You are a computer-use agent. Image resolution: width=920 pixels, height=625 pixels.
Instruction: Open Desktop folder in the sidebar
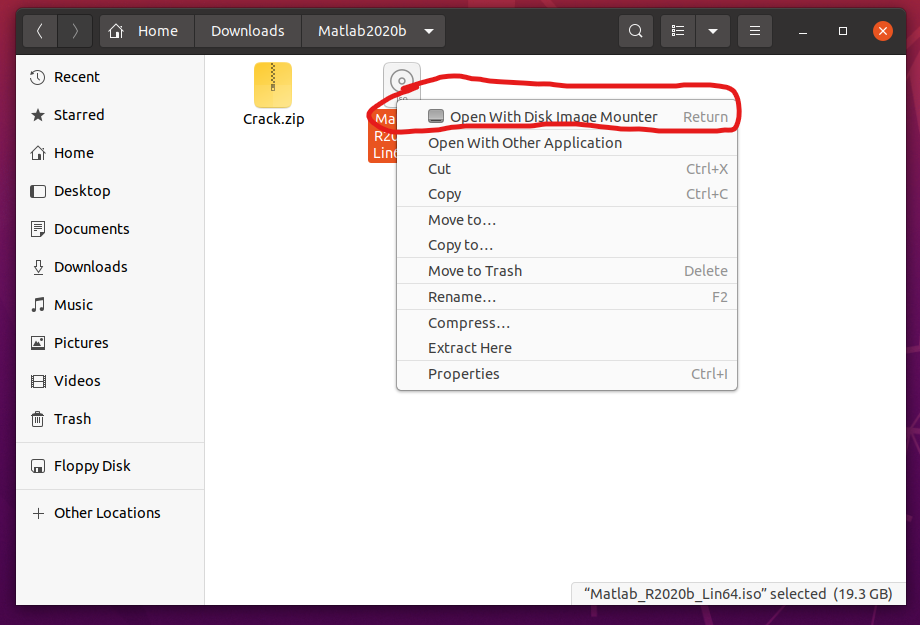click(110, 191)
